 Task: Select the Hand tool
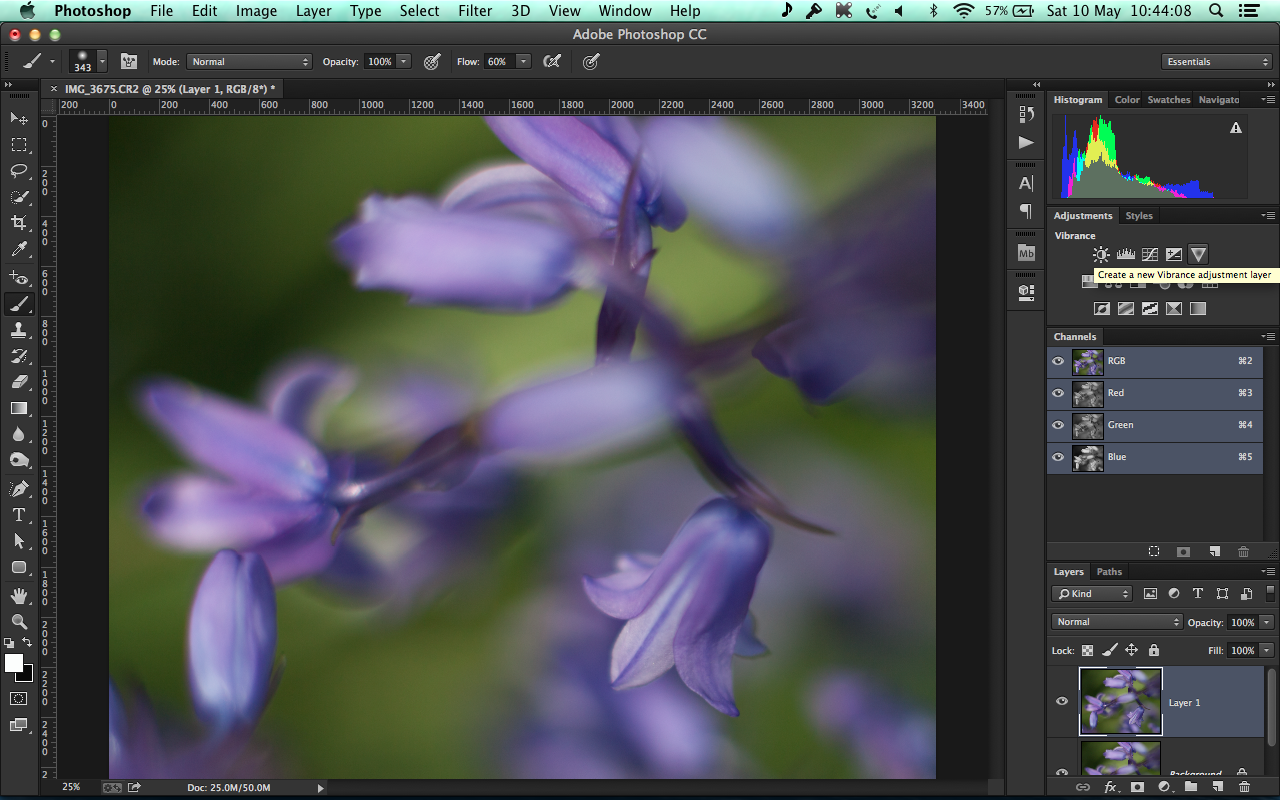19,596
